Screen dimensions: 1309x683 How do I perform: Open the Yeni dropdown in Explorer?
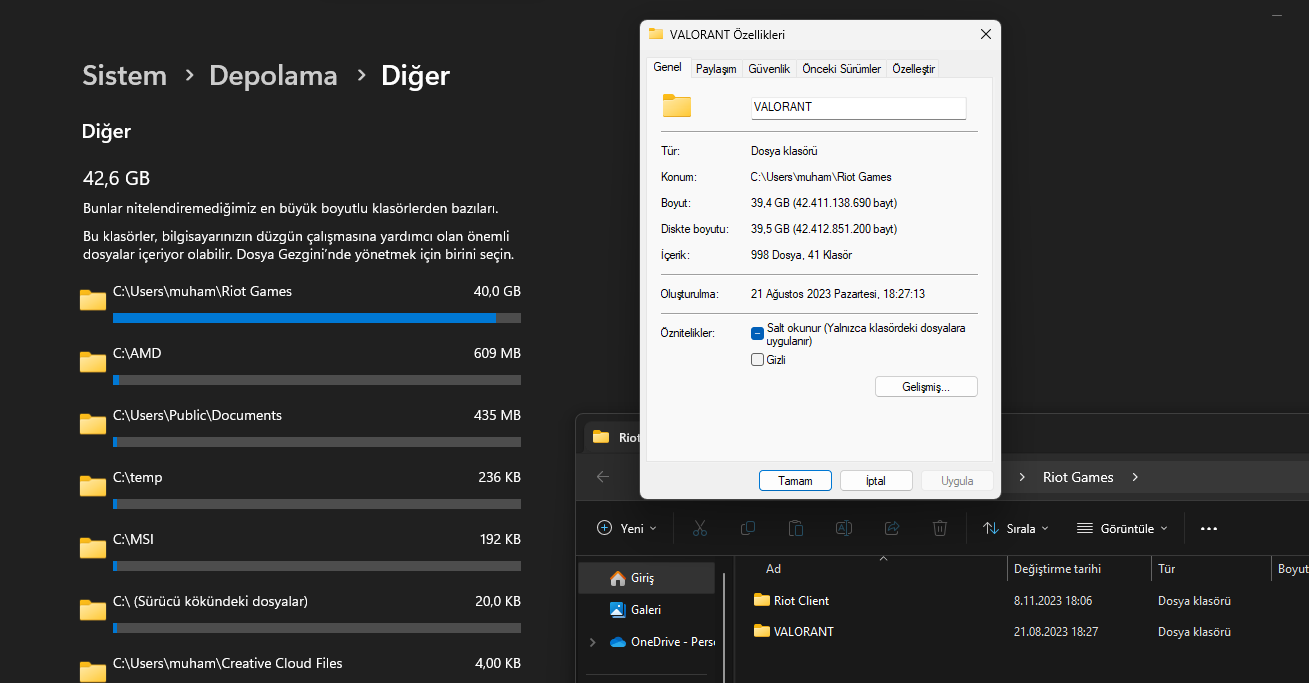627,528
